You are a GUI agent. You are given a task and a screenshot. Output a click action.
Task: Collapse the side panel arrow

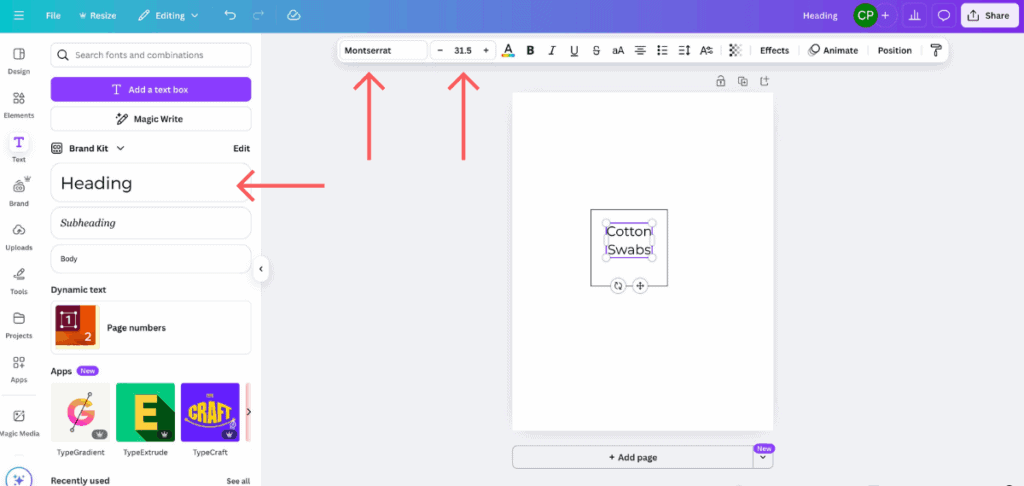(x=261, y=268)
